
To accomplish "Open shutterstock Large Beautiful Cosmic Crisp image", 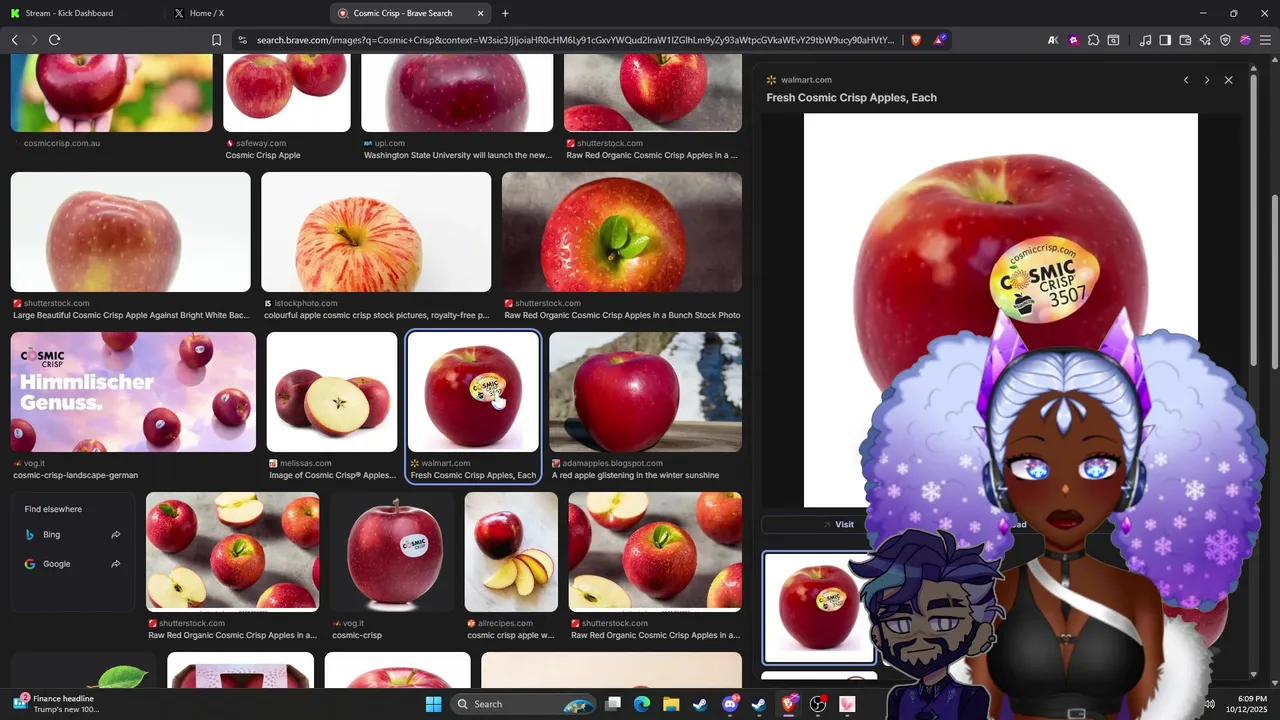I will 131,232.
